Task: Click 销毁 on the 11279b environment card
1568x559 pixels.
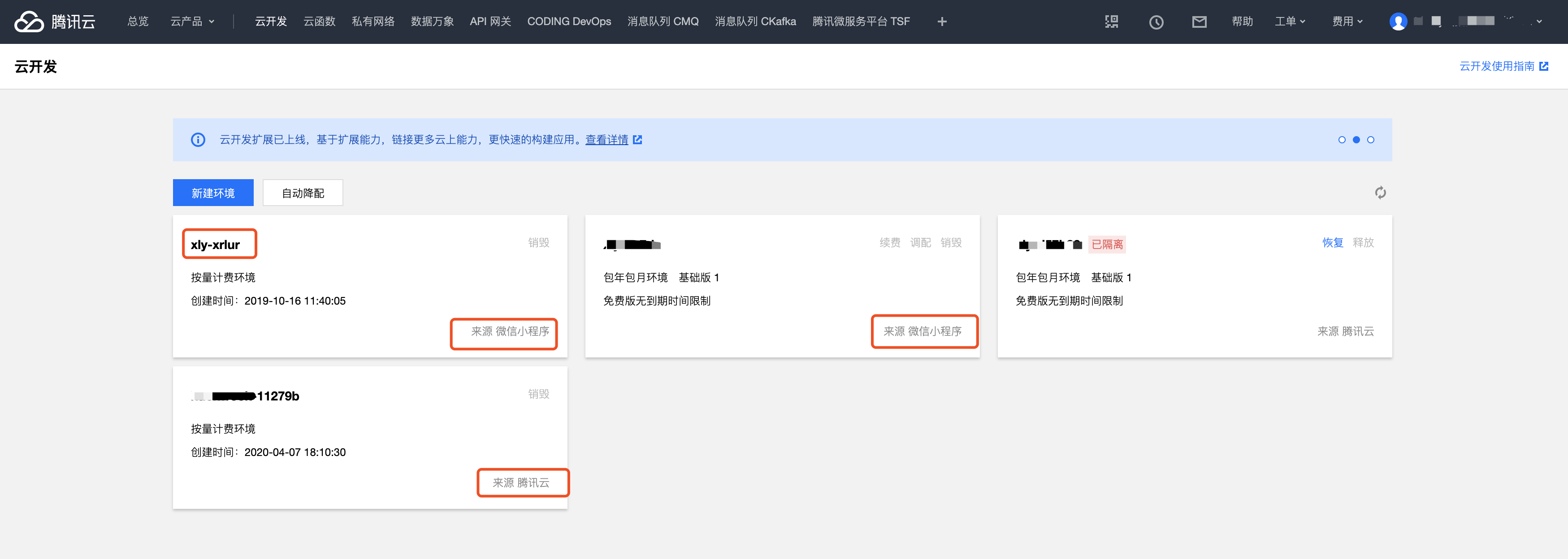Action: (539, 394)
